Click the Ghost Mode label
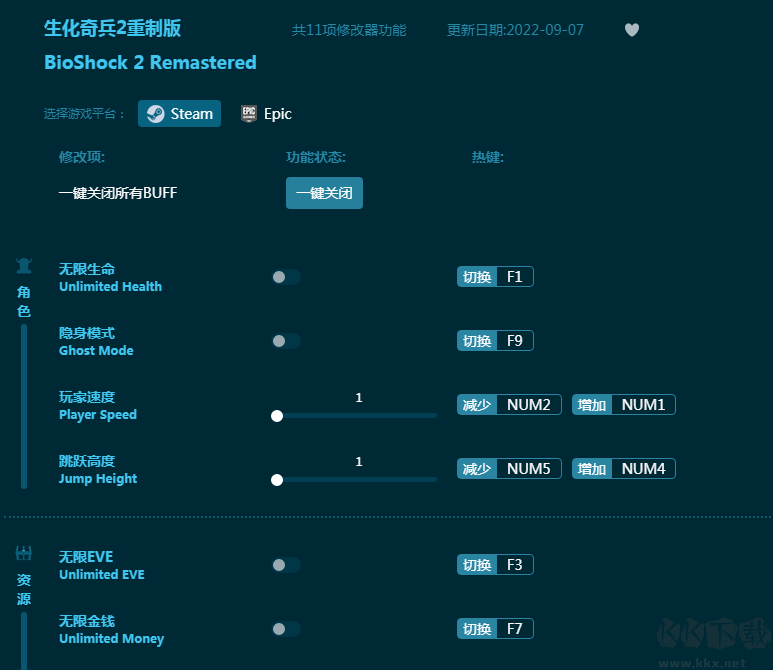 [96, 351]
